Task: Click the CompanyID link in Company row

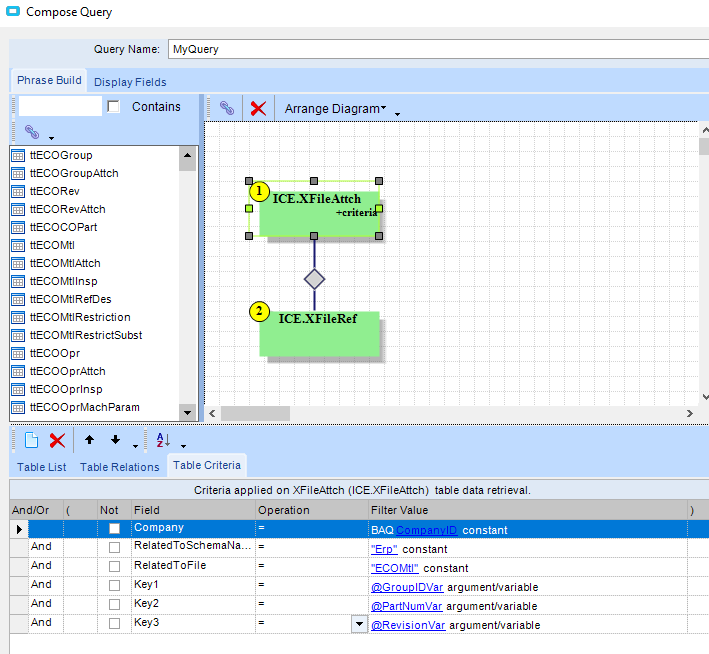Action: pyautogui.click(x=426, y=530)
